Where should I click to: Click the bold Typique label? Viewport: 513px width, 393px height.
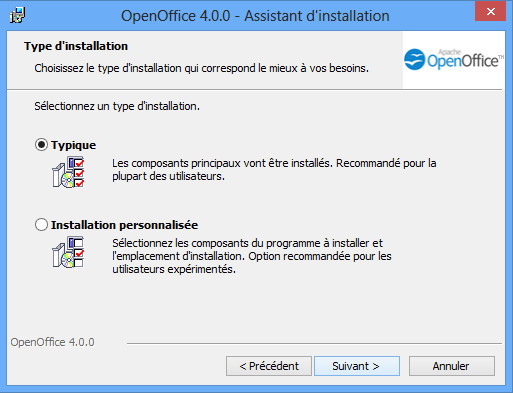pyautogui.click(x=73, y=145)
